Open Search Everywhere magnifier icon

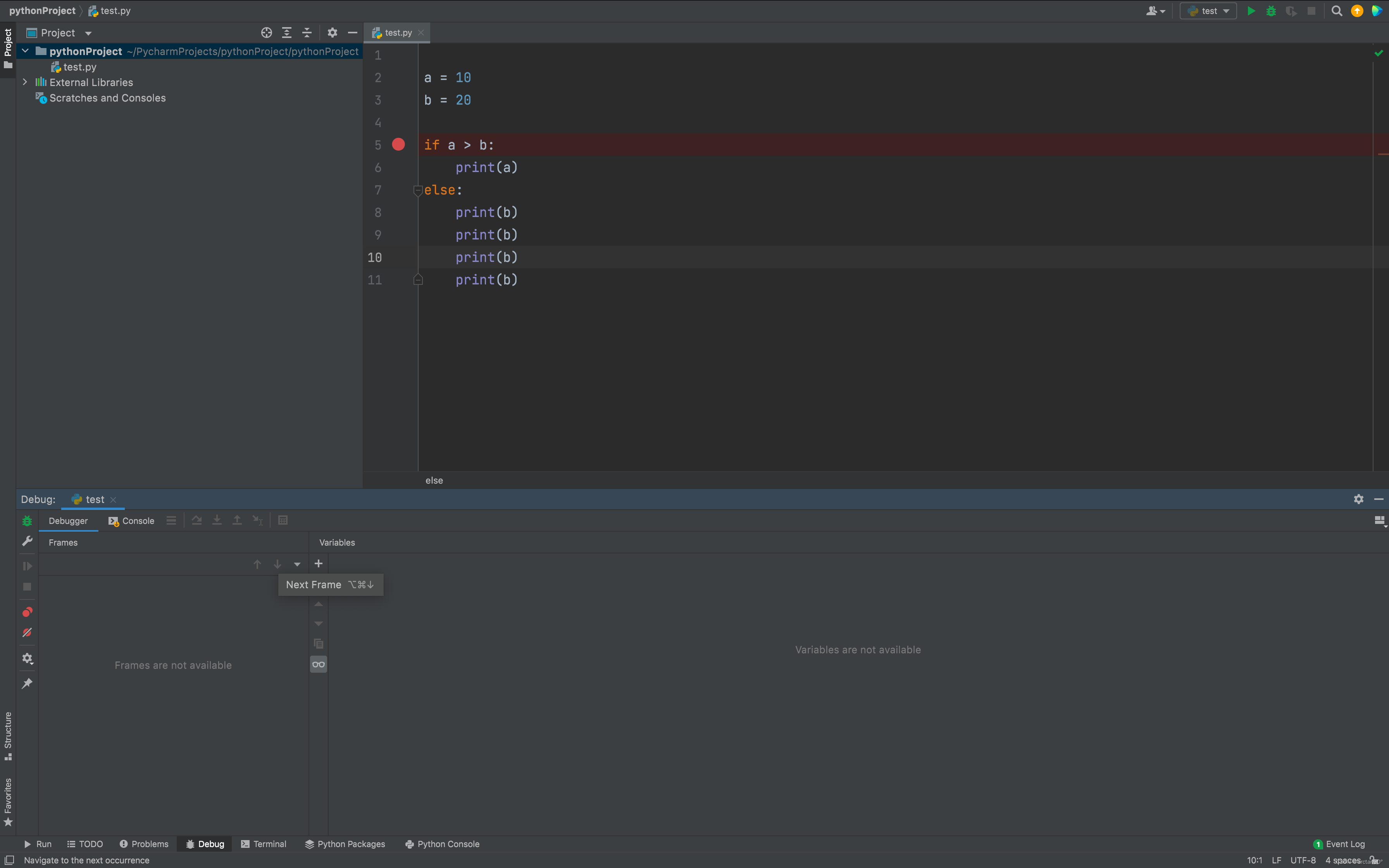1336,11
